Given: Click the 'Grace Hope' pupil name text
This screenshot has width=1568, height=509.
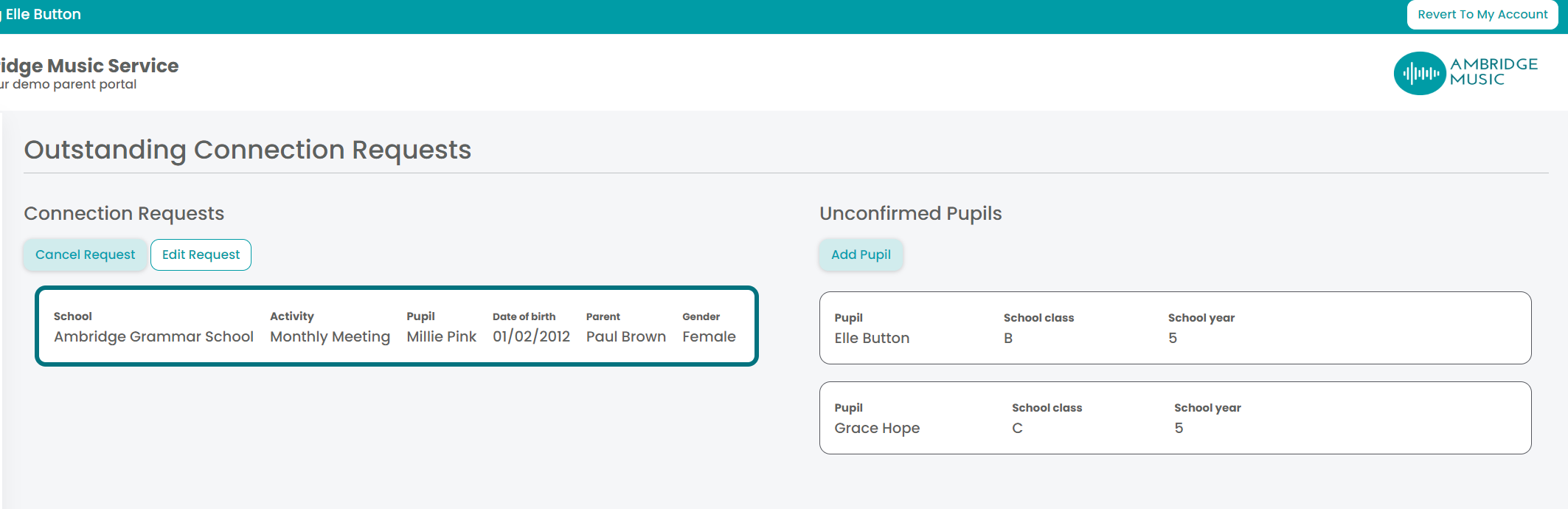Looking at the screenshot, I should [x=877, y=428].
